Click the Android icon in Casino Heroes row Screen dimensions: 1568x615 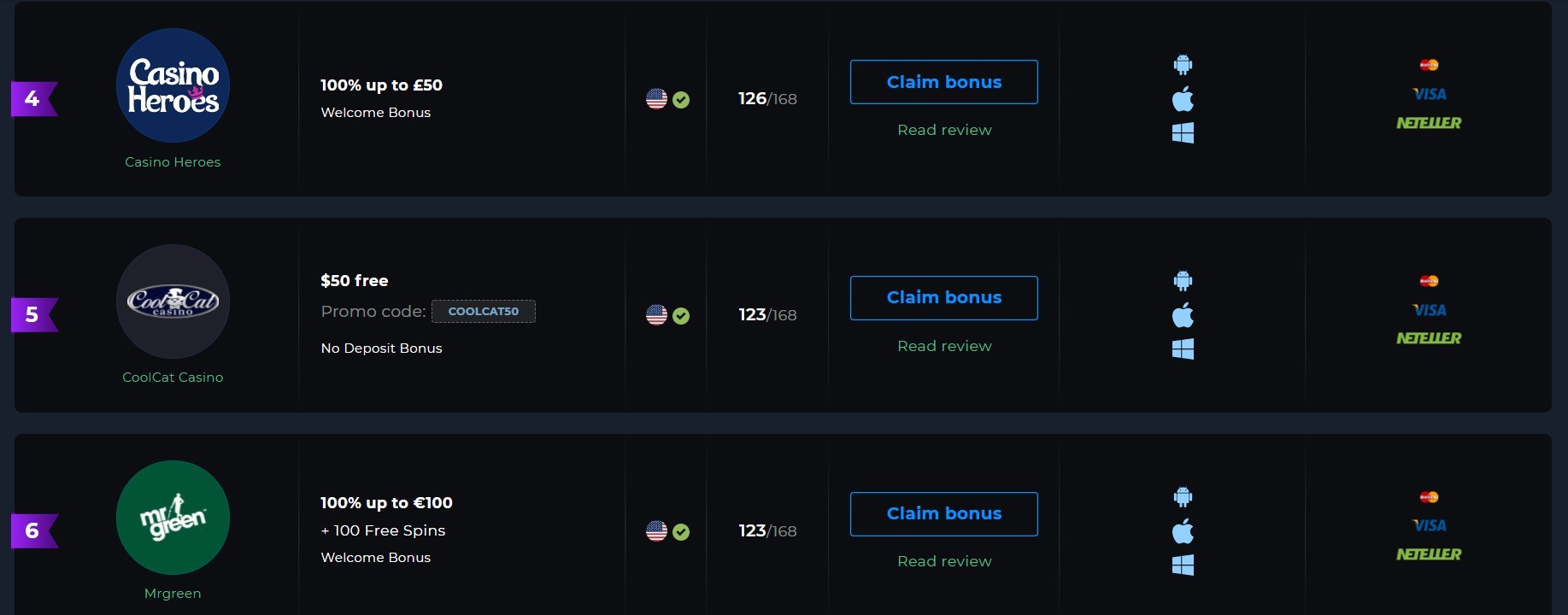[1183, 65]
